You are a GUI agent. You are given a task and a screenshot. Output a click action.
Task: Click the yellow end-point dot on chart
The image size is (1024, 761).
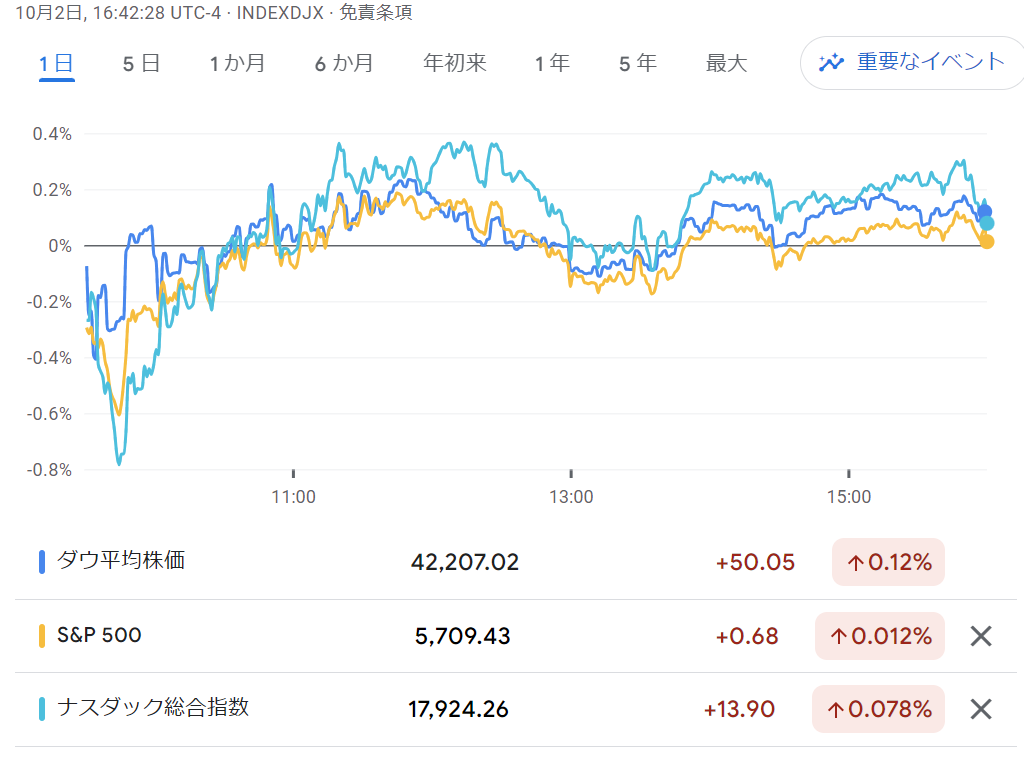point(987,242)
